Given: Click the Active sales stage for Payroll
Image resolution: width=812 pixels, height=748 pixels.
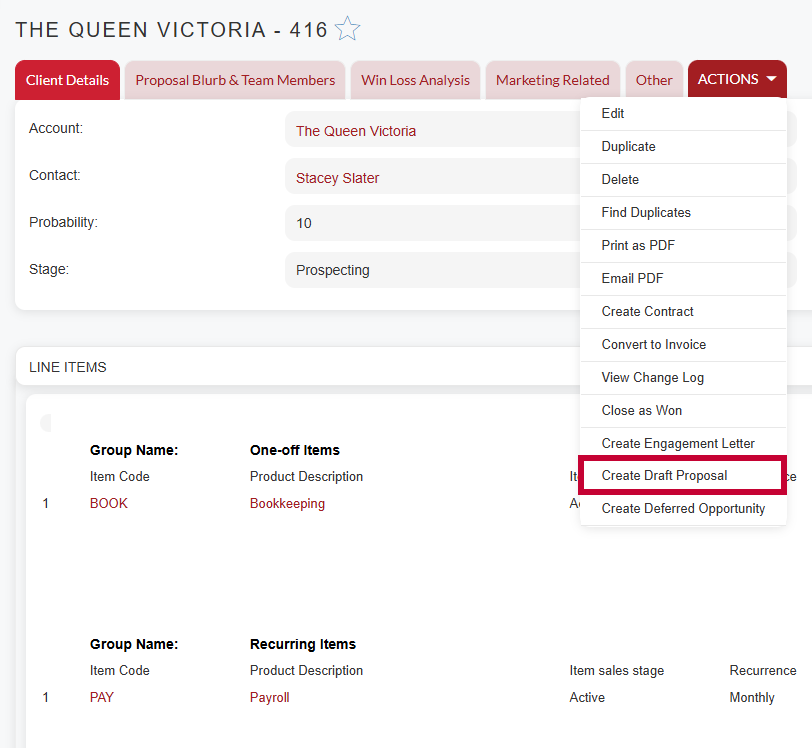Looking at the screenshot, I should pyautogui.click(x=587, y=697).
